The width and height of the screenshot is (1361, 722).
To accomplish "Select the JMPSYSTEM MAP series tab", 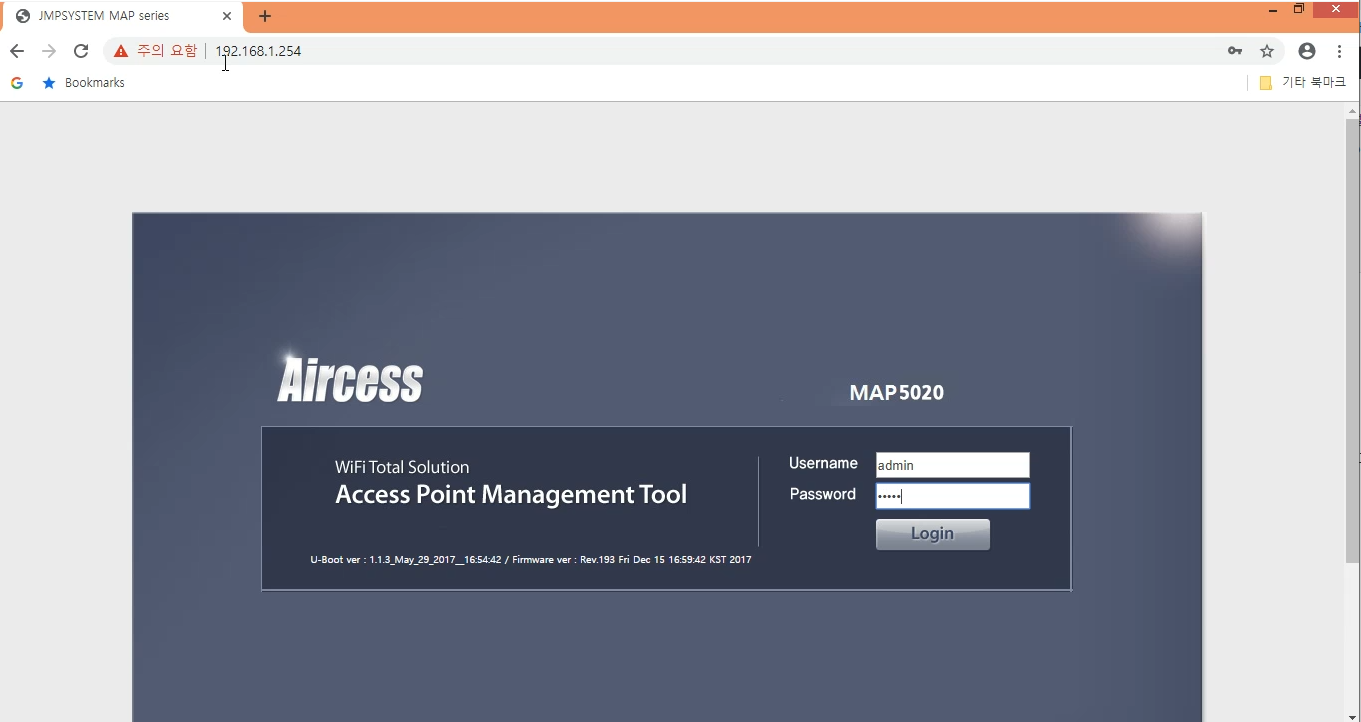I will (x=122, y=16).
